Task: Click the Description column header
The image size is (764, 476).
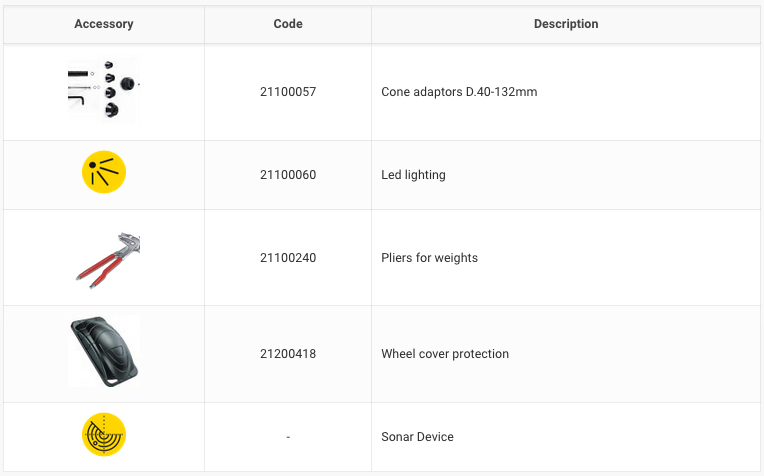Action: [566, 24]
